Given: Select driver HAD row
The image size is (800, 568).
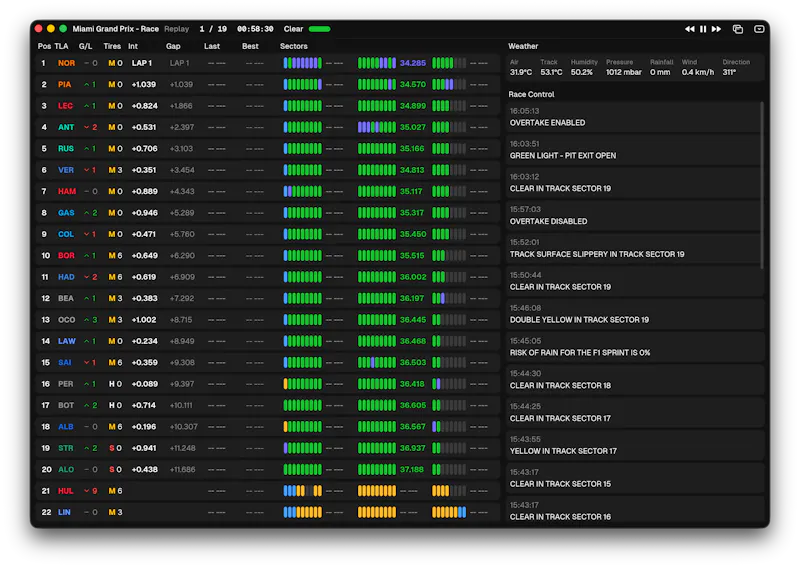Looking at the screenshot, I should [267, 277].
